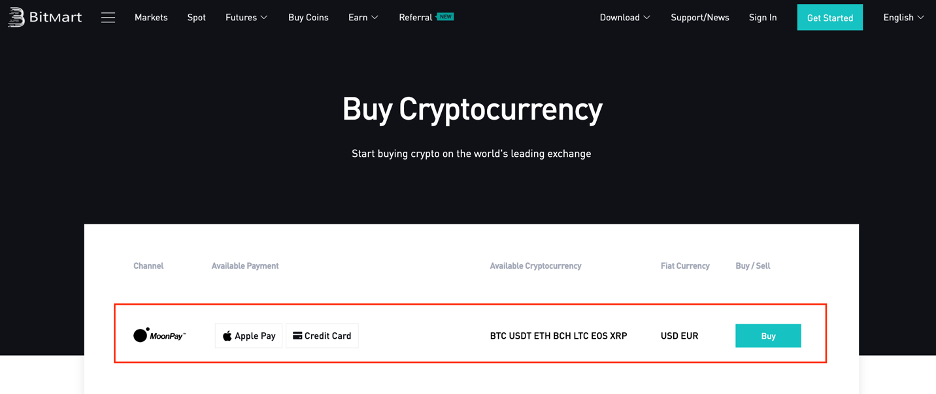Click the USD EUR fiat currency text
This screenshot has height=394, width=936.
[x=679, y=336]
